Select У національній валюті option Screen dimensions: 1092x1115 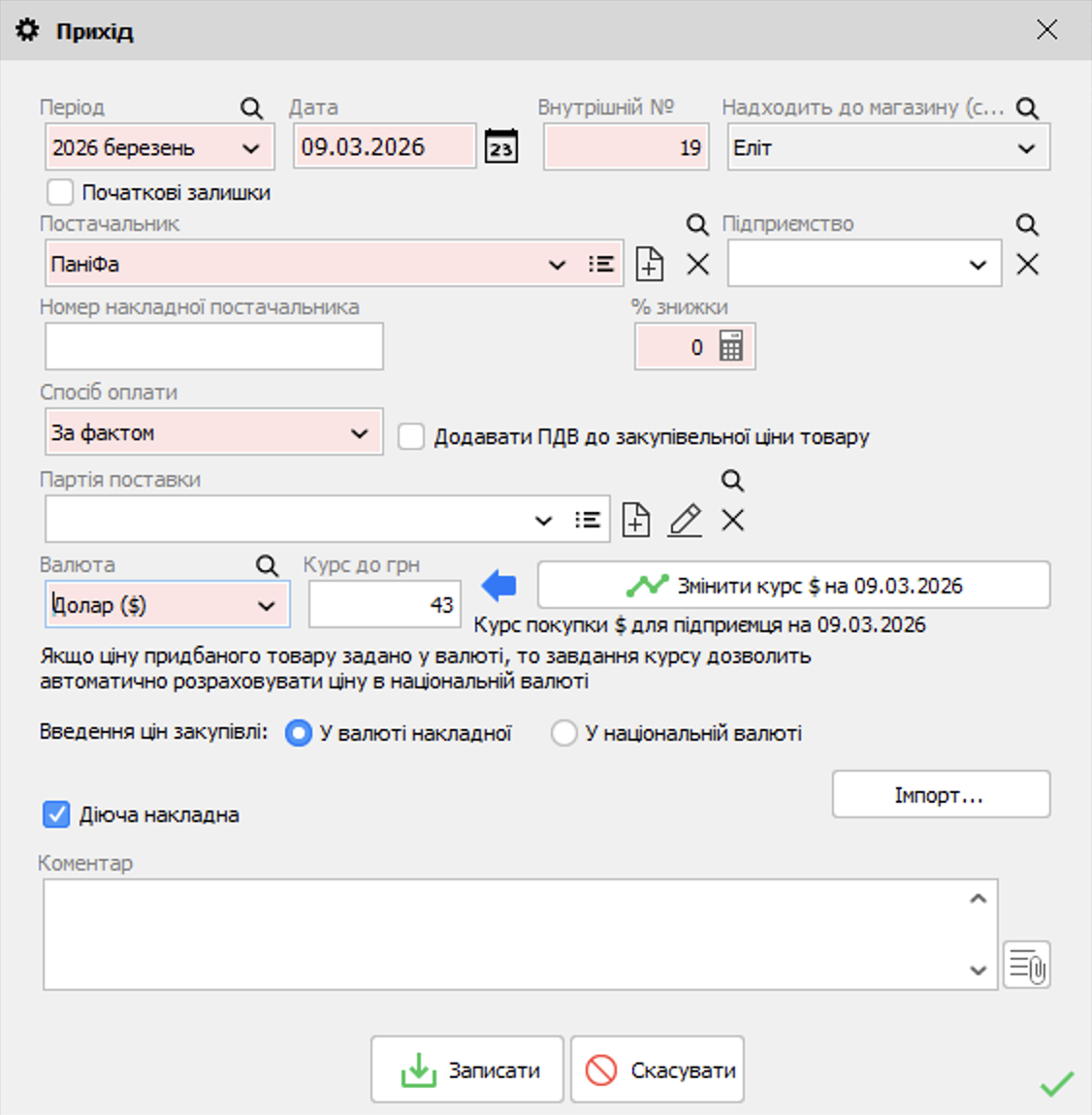pos(564,733)
